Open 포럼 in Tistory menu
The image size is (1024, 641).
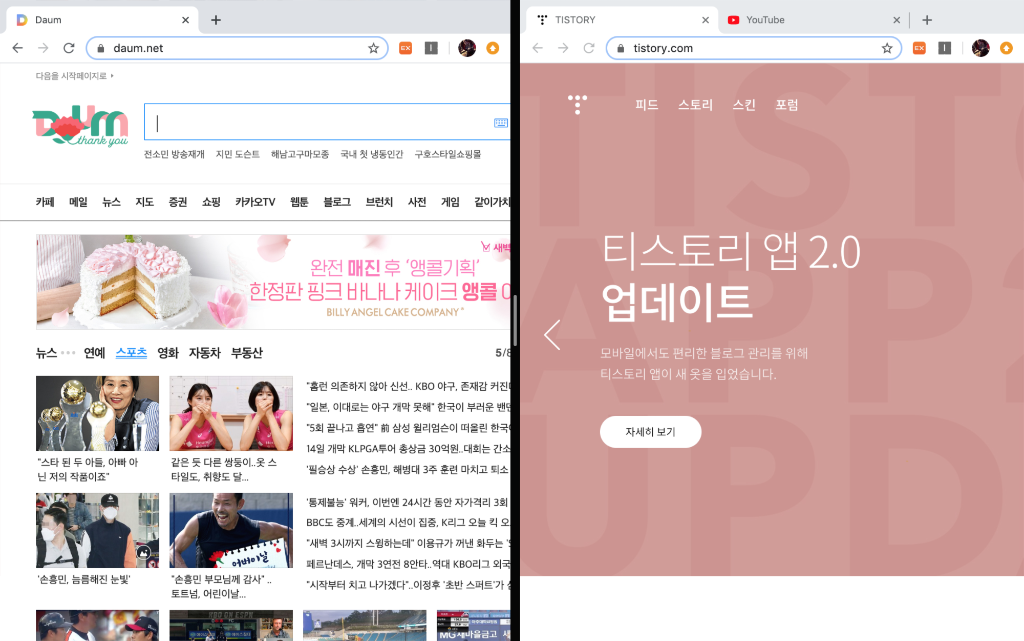point(787,104)
